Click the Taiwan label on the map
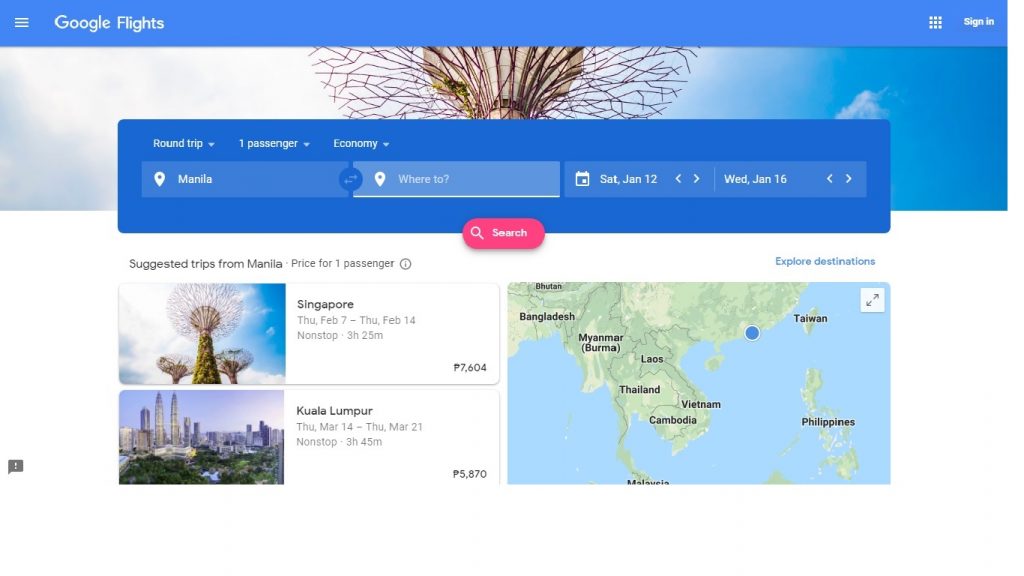Image resolution: width=1024 pixels, height=576 pixels. pos(810,319)
